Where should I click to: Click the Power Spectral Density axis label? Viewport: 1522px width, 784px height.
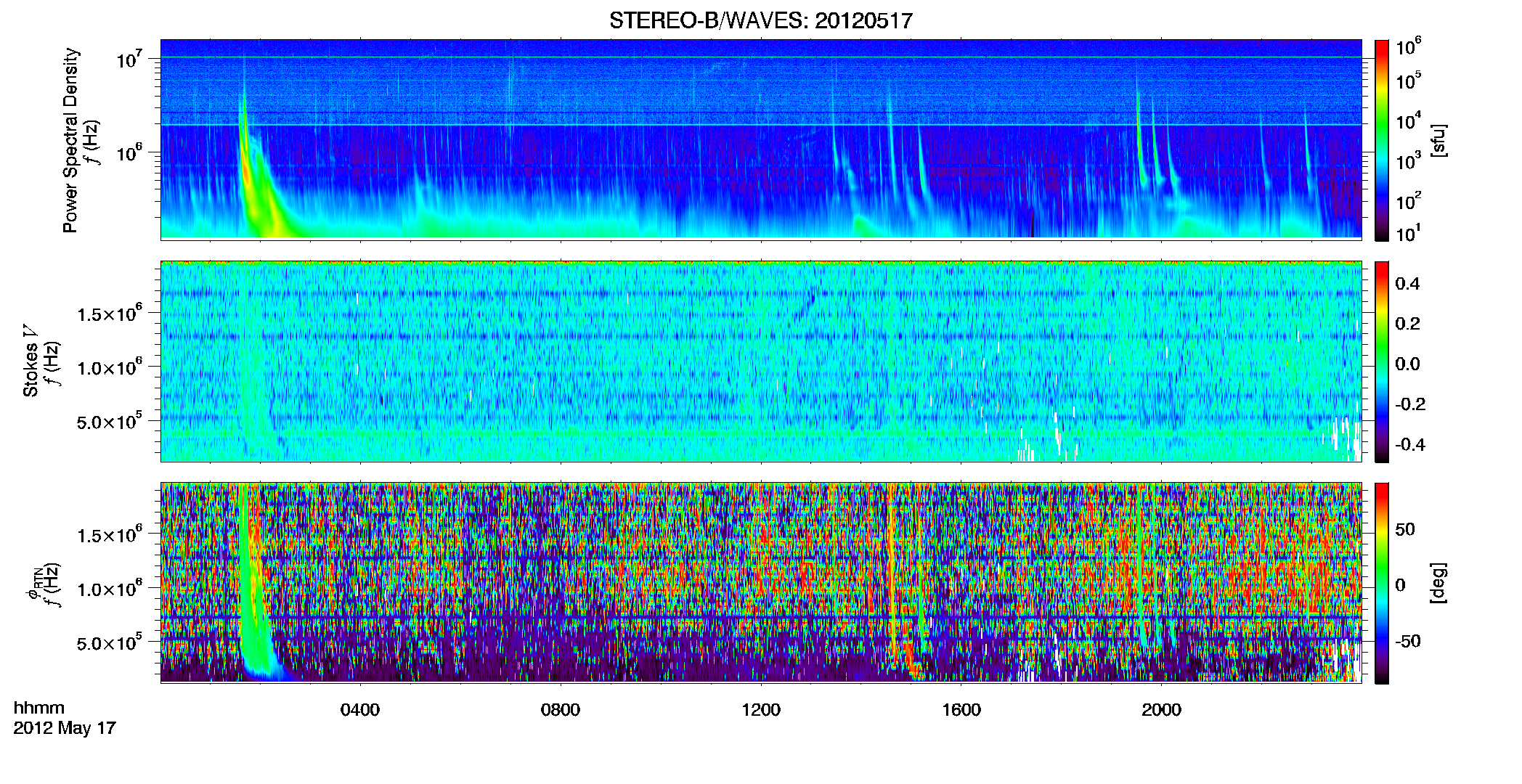coord(70,140)
